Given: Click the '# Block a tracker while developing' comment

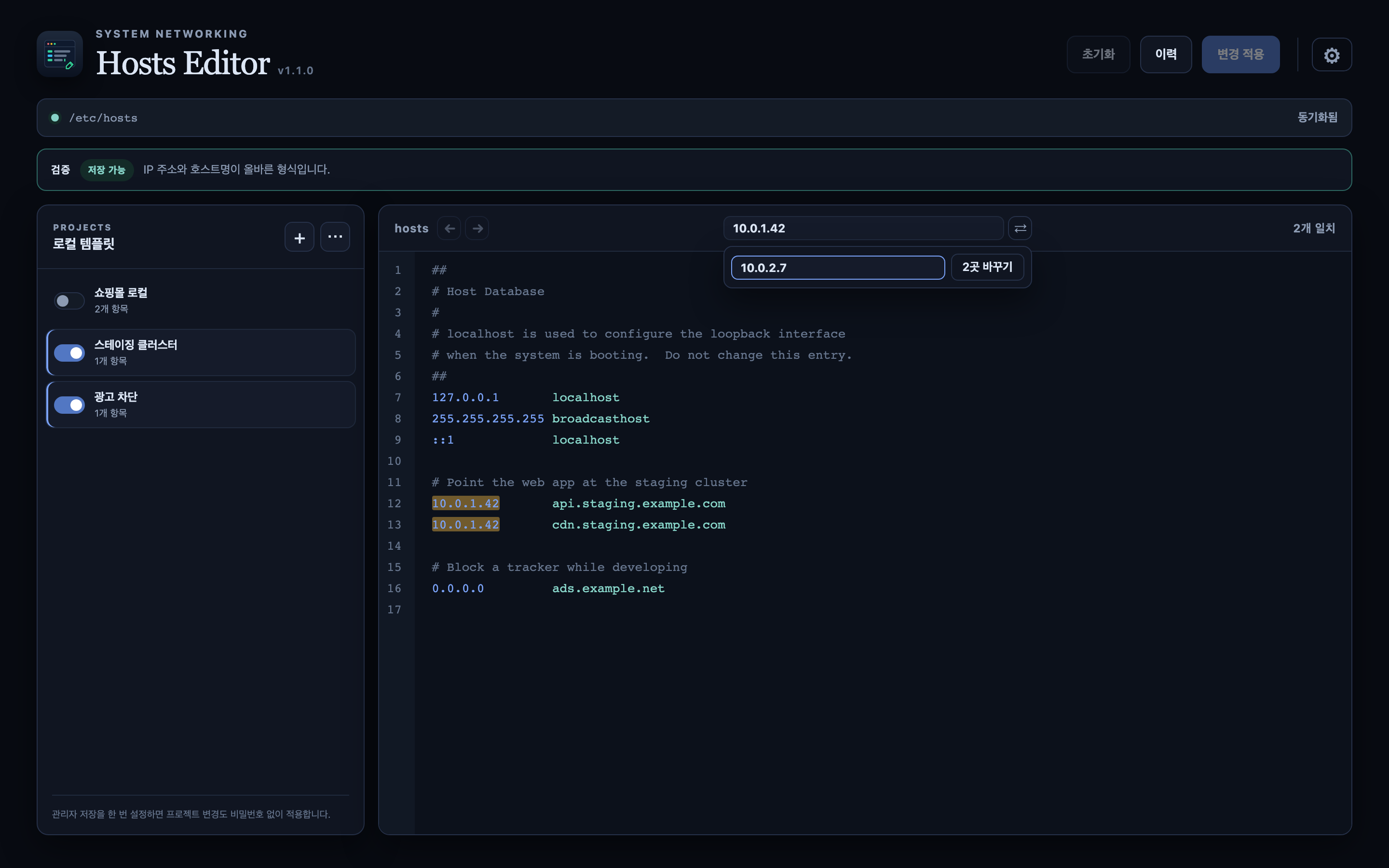Looking at the screenshot, I should coord(559,567).
